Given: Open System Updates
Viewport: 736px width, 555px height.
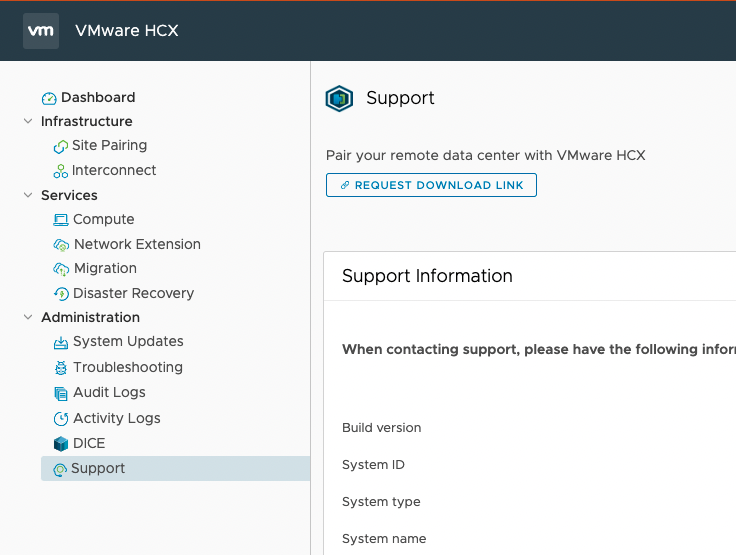Looking at the screenshot, I should 128,341.
